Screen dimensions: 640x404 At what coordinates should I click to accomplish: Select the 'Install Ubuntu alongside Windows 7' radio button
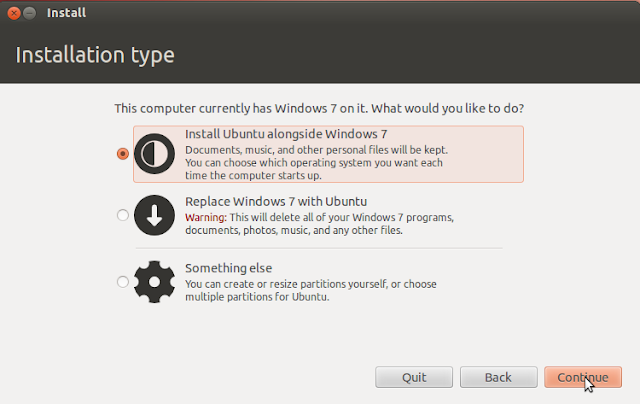[x=122, y=154]
